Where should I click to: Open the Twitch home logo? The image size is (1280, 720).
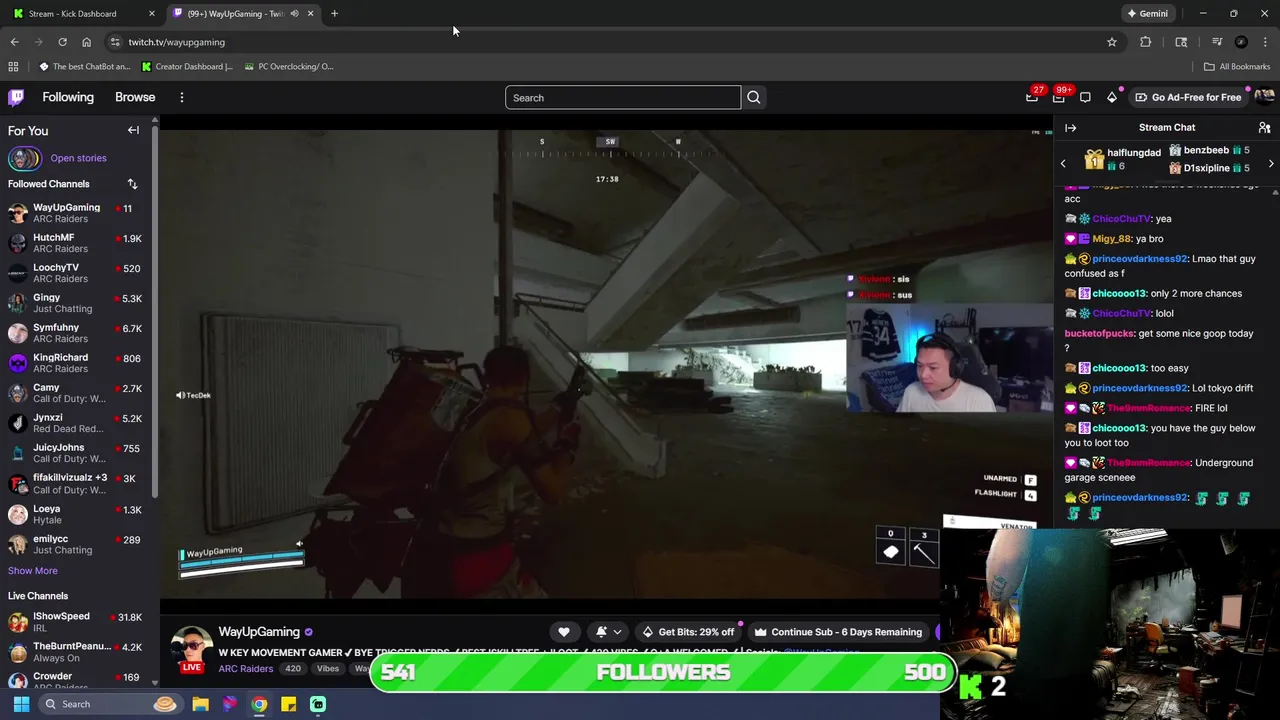(x=16, y=97)
